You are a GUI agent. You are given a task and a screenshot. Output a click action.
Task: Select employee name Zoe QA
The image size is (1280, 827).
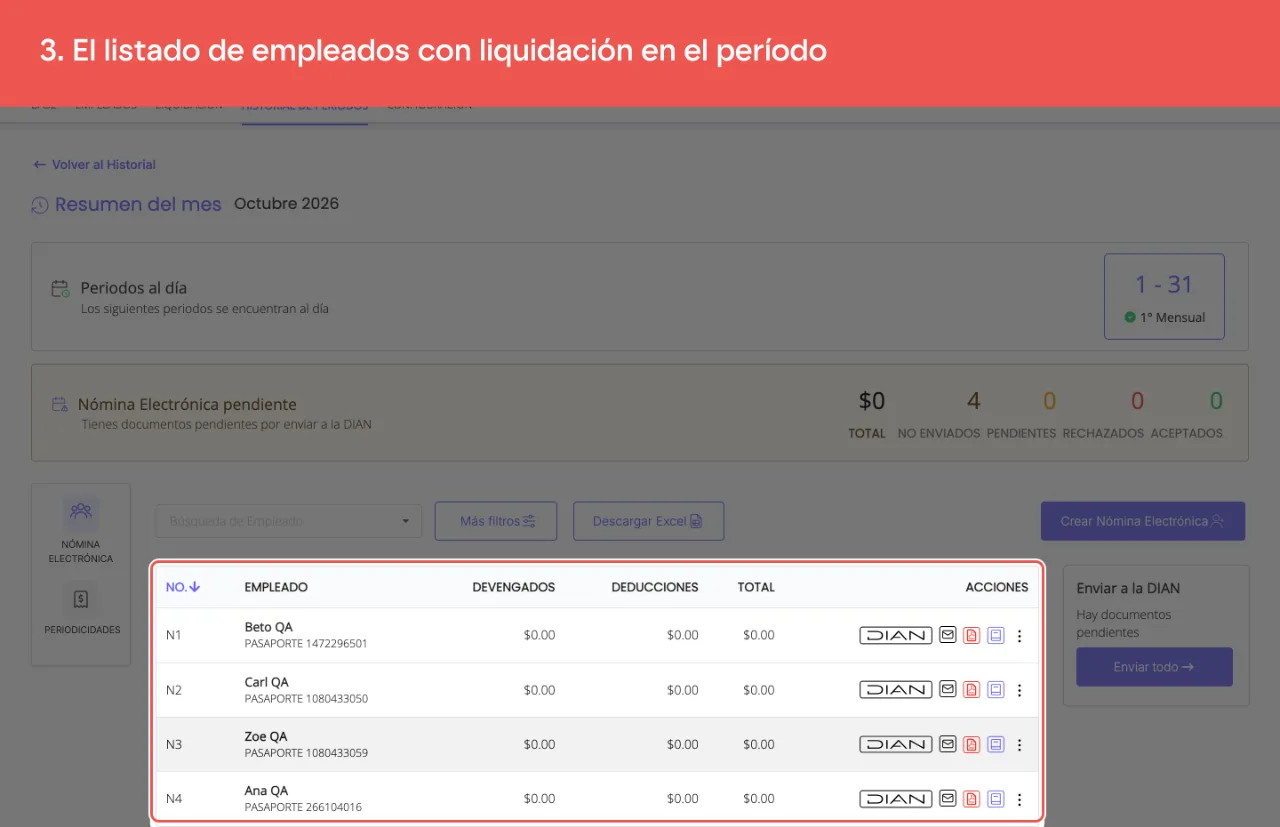pos(265,736)
